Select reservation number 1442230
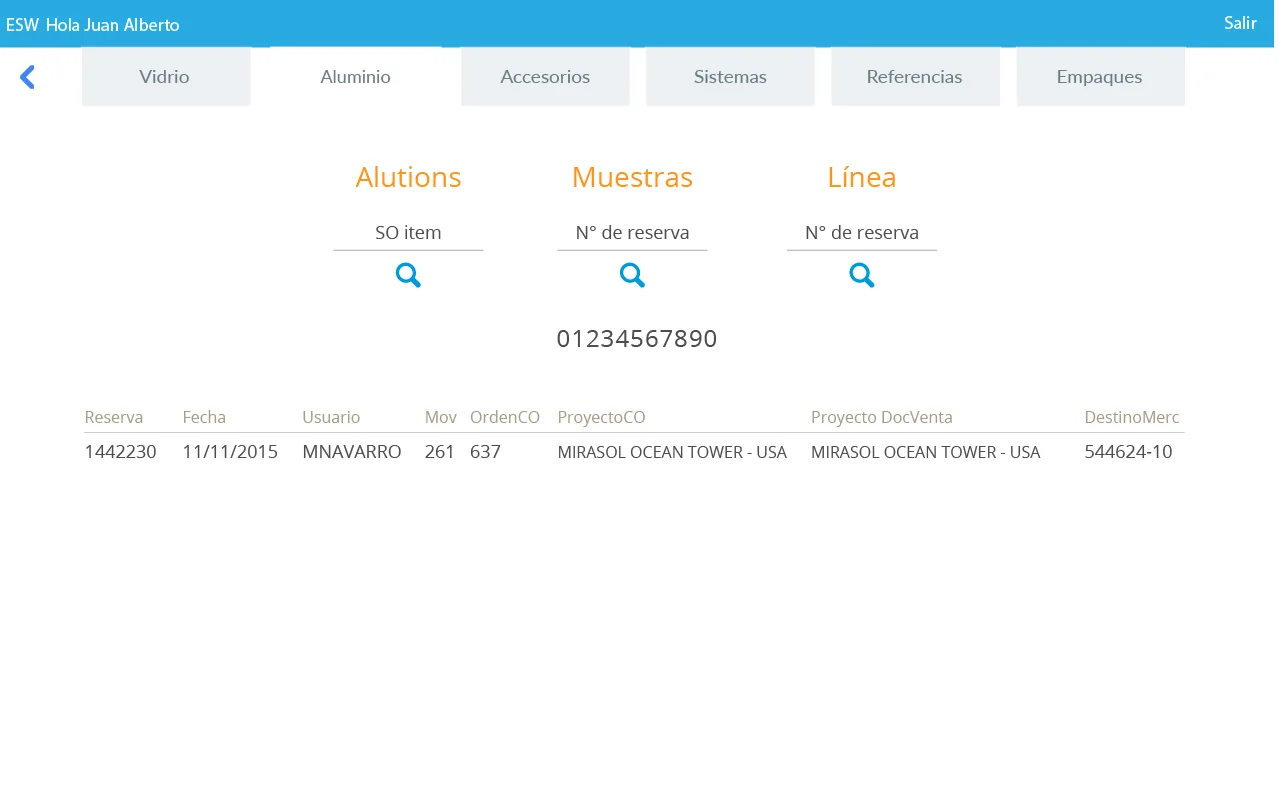This screenshot has width=1281, height=800. [x=121, y=452]
